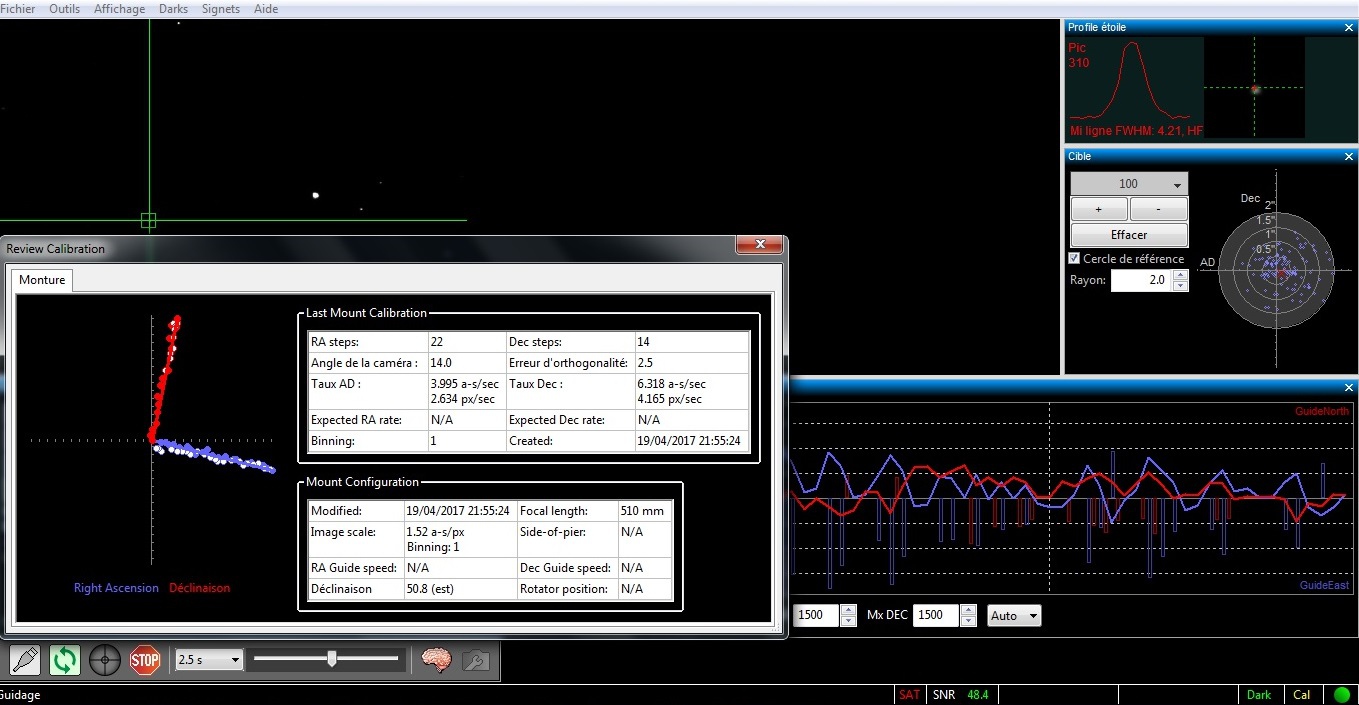Image resolution: width=1359 pixels, height=705 pixels.
Task: Click the GuideNorth graph label
Action: pos(1322,411)
